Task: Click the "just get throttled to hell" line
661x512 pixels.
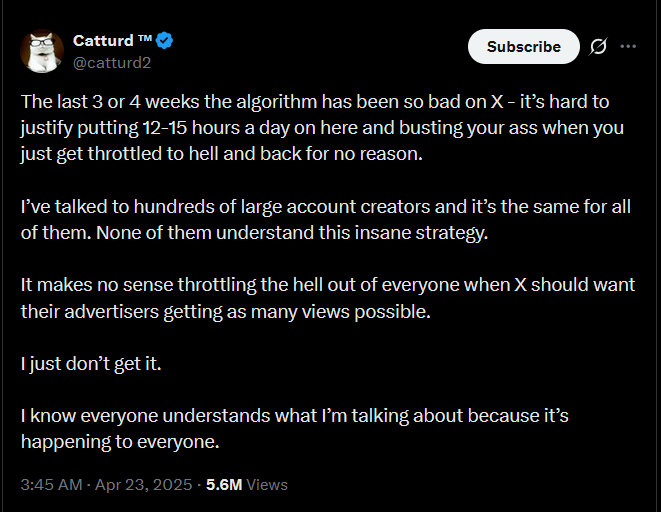Action: (x=222, y=154)
